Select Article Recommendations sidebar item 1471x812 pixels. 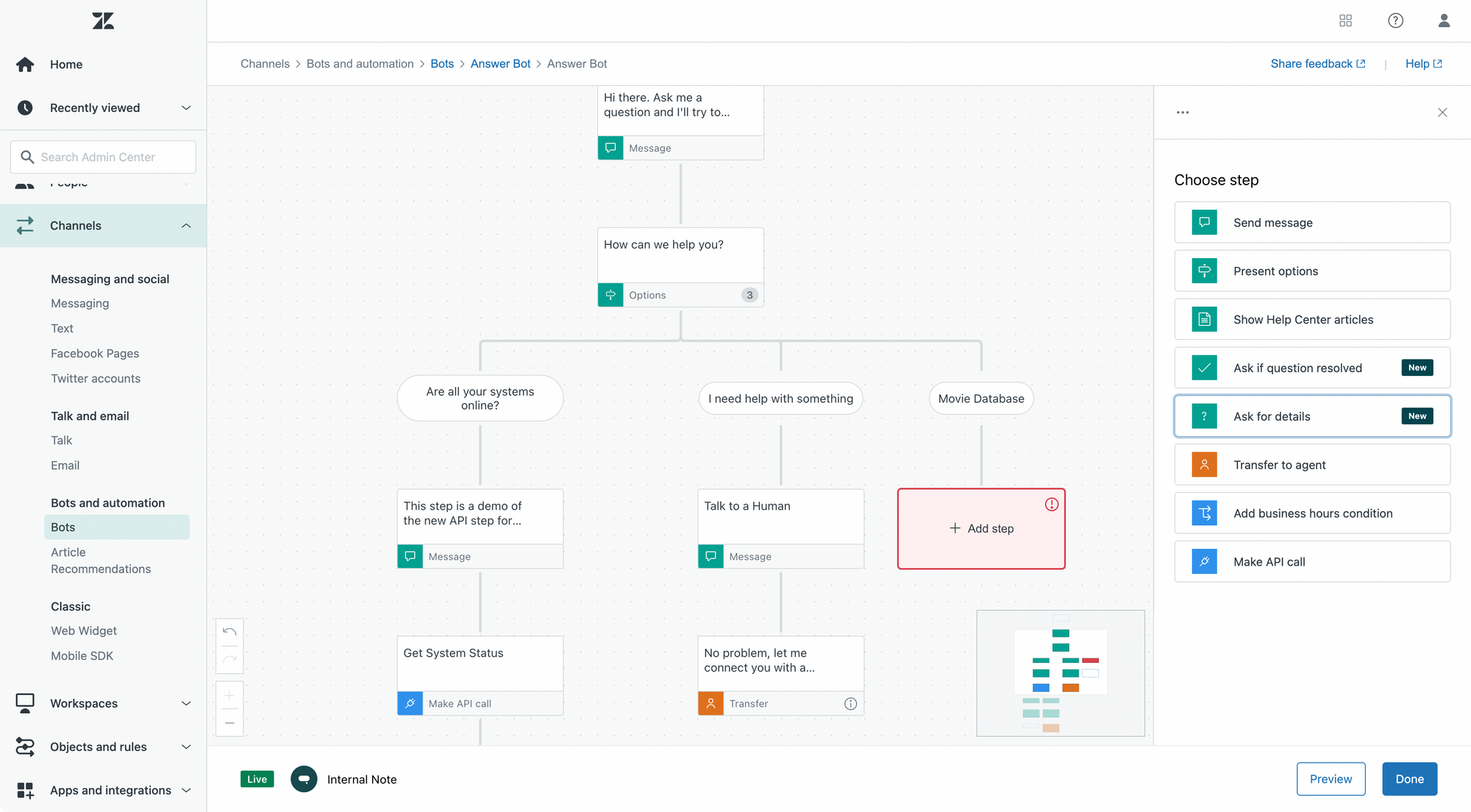pos(101,560)
